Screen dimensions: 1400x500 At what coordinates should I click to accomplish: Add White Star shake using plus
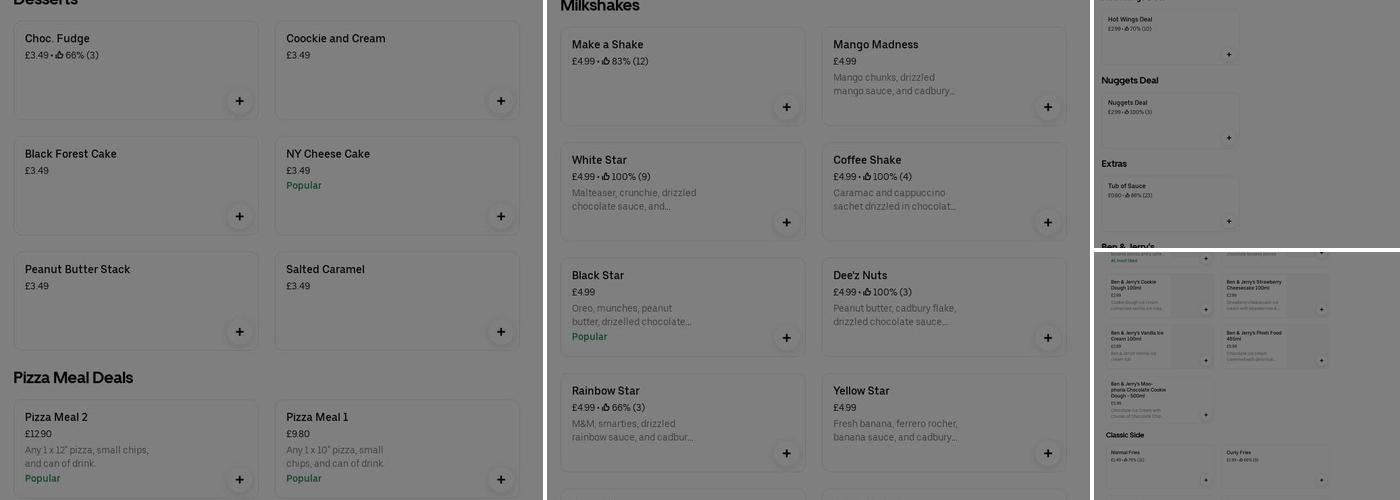[x=786, y=223]
